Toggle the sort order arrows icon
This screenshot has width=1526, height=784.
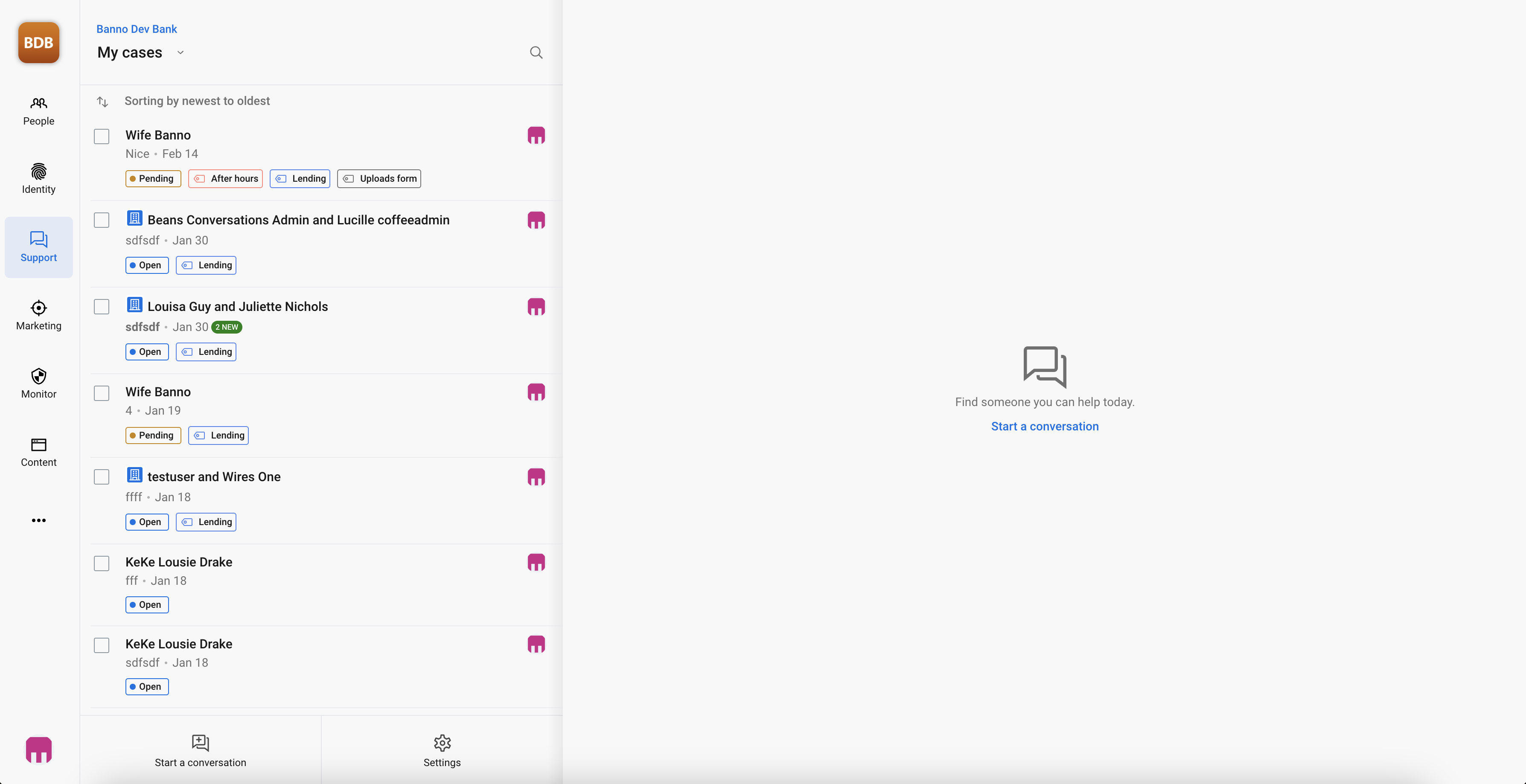pyautogui.click(x=102, y=102)
